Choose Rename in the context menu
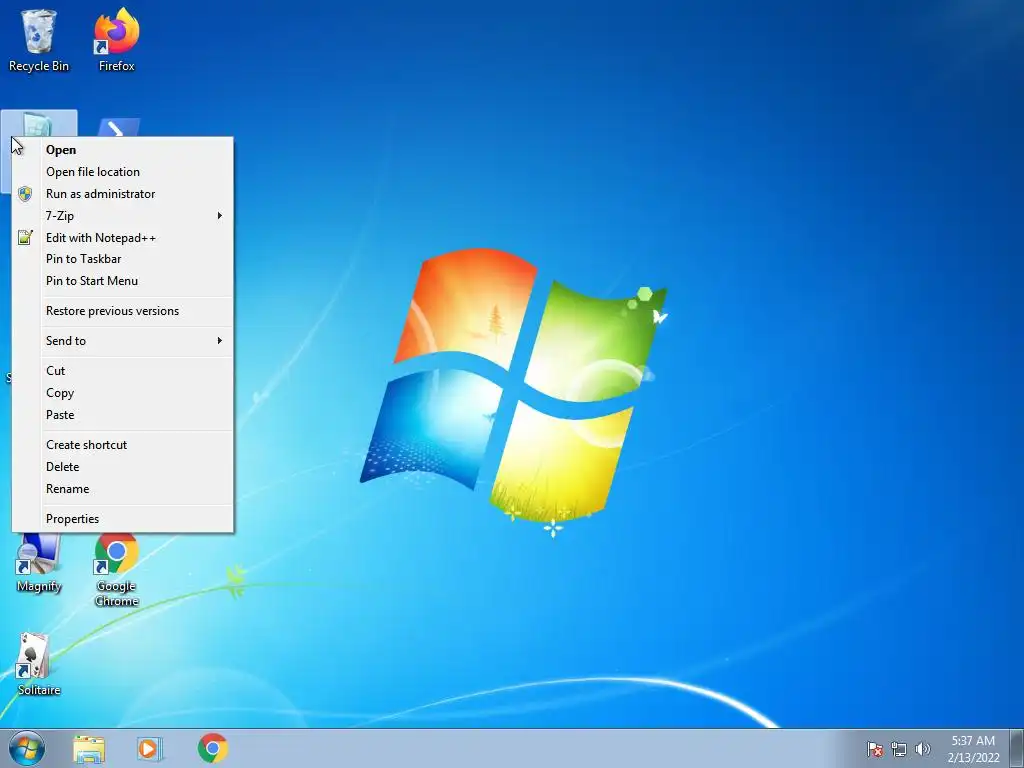The height and width of the screenshot is (768, 1024). point(123,488)
